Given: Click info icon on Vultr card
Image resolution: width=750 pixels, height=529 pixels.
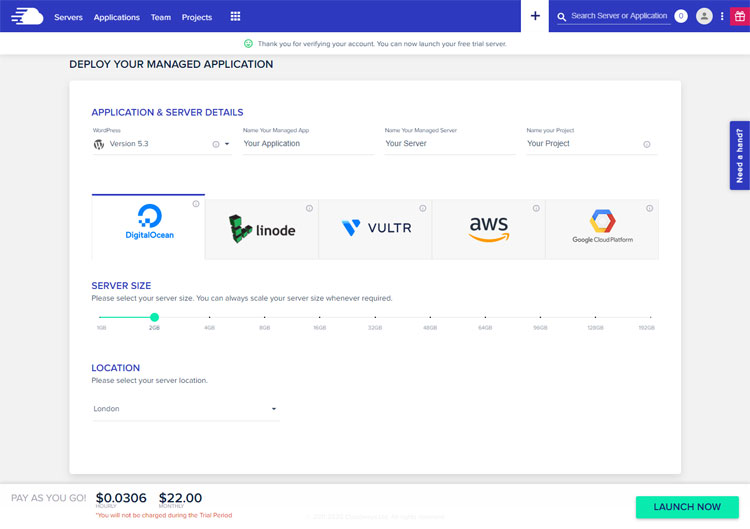Looking at the screenshot, I should click(423, 208).
